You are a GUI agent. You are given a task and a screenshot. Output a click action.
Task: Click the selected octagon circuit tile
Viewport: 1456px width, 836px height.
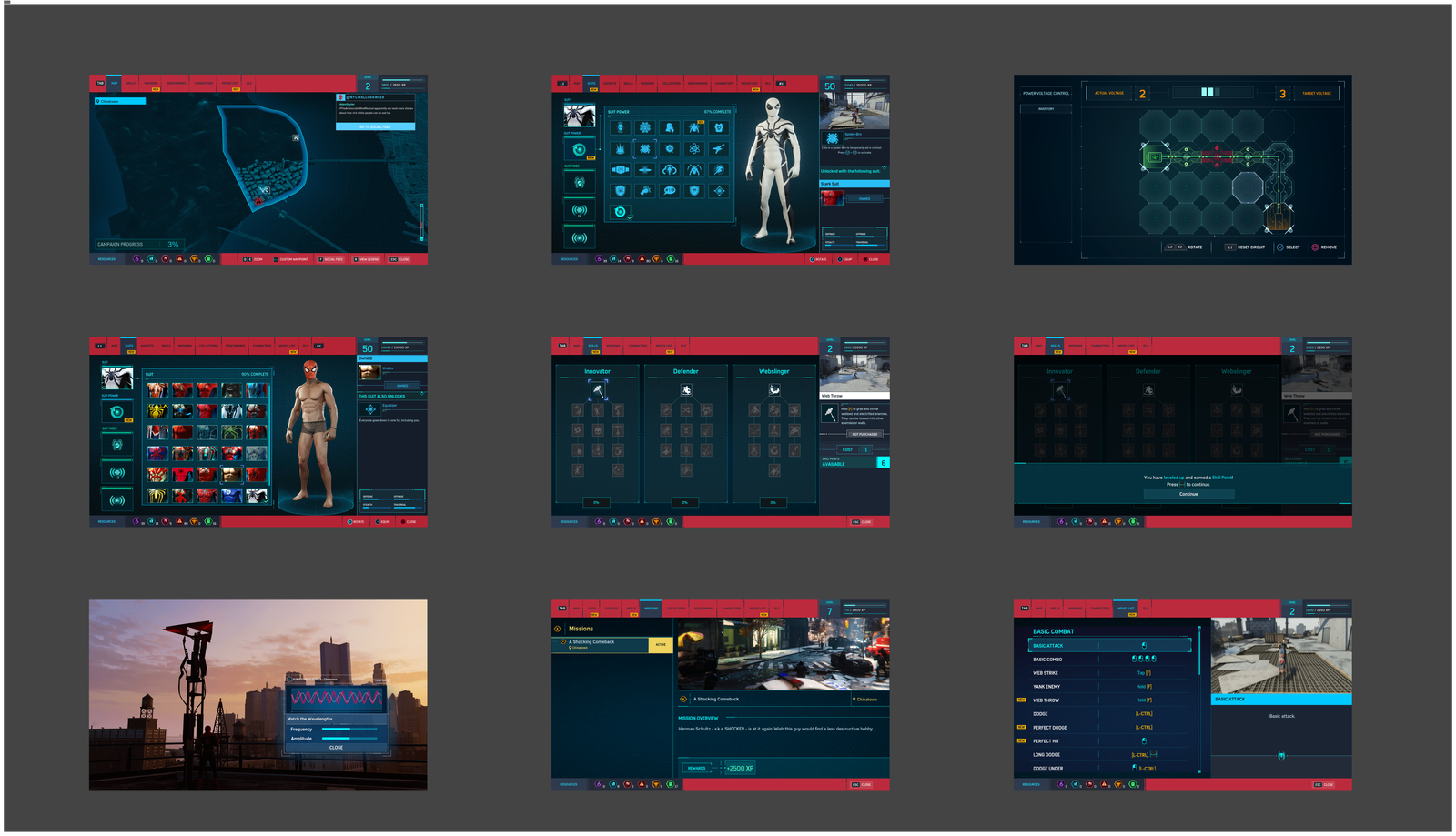1248,187
